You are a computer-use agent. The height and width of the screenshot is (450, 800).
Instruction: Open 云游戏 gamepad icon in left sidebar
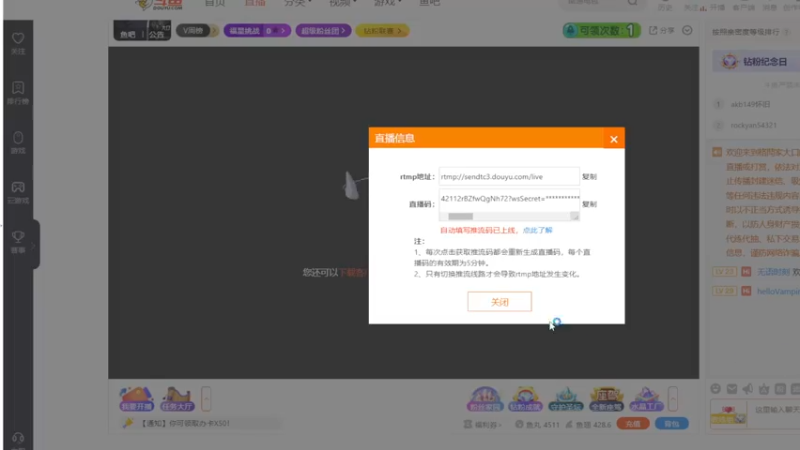click(18, 192)
